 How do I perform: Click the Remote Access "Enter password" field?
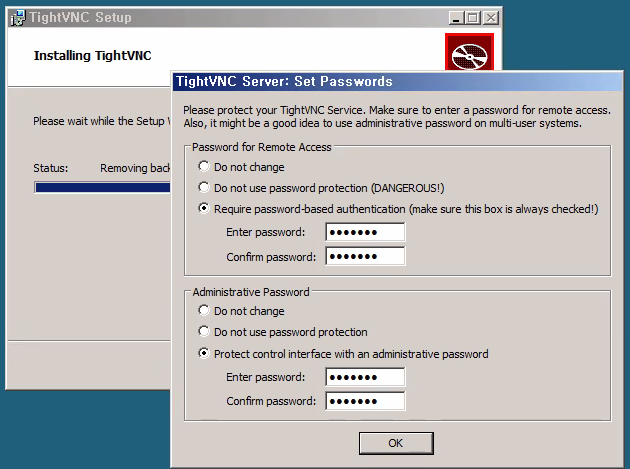pyautogui.click(x=365, y=232)
